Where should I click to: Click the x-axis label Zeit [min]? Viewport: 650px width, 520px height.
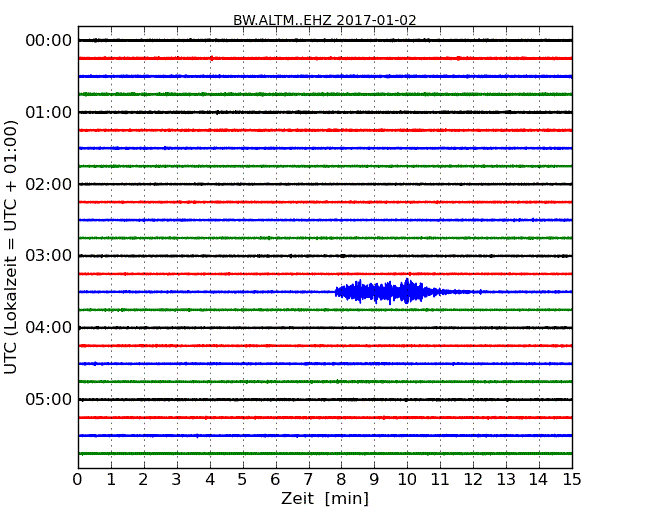(x=325, y=498)
